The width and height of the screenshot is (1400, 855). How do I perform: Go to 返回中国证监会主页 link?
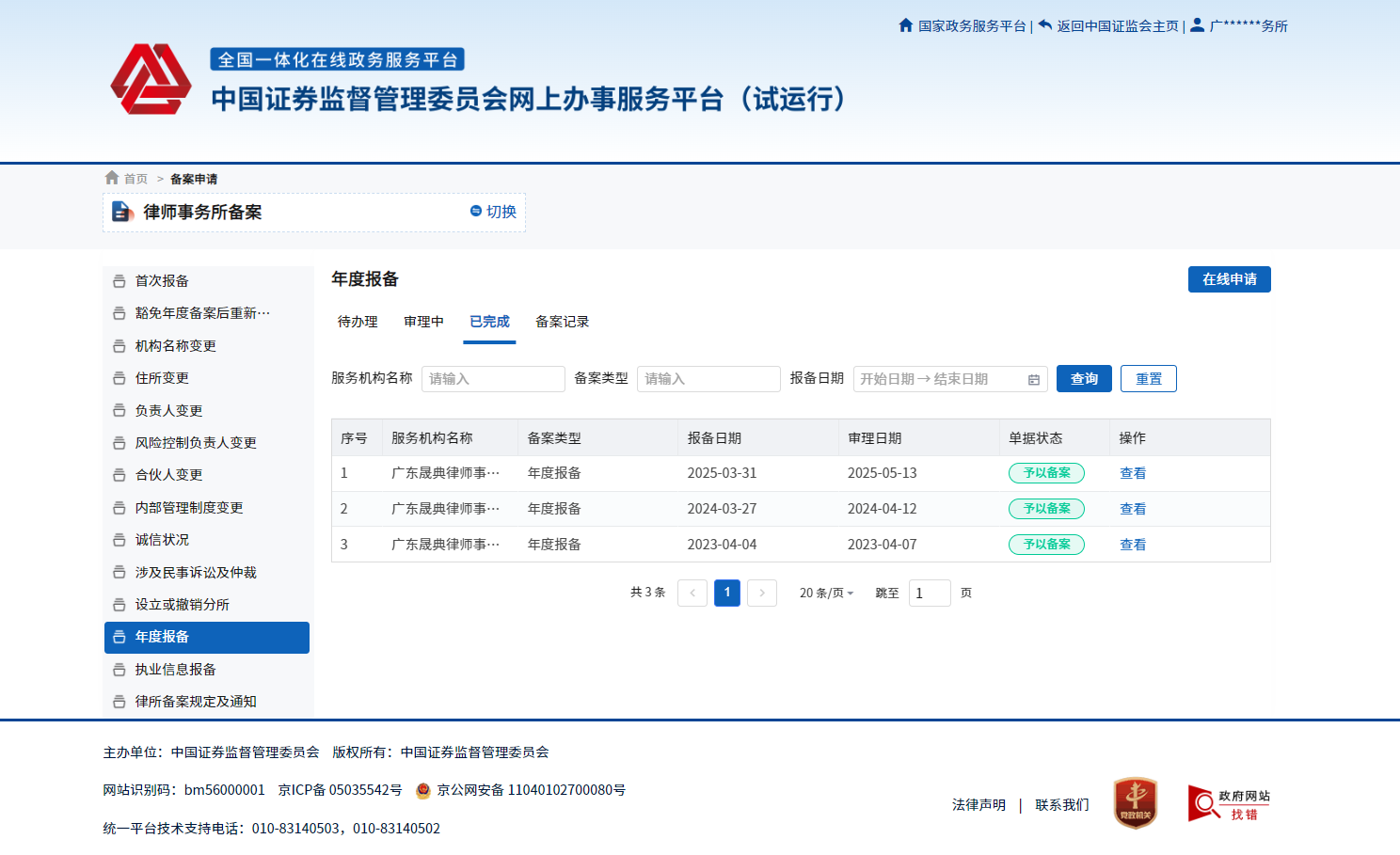[1118, 26]
